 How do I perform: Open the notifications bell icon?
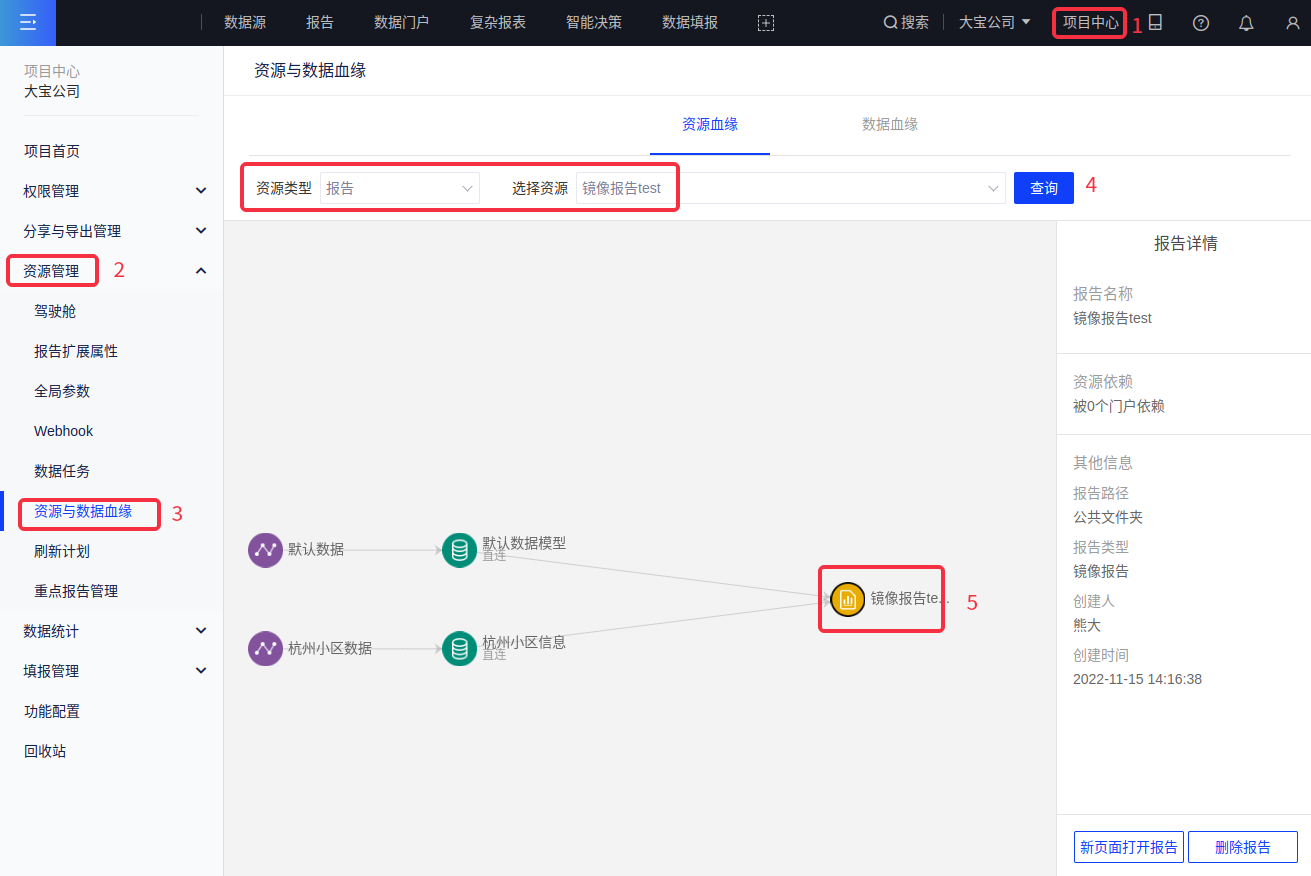point(1246,23)
